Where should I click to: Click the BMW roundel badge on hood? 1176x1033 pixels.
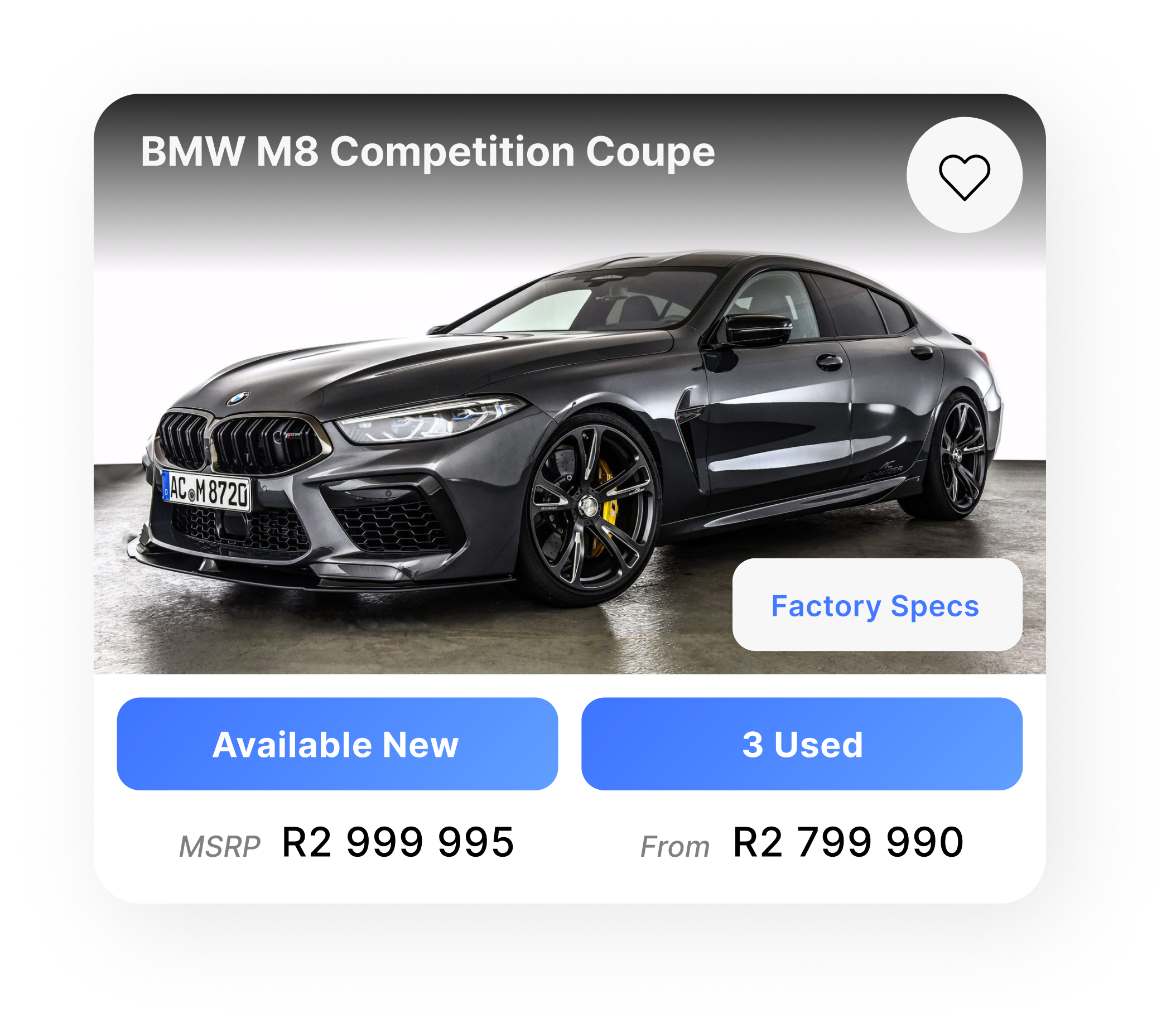click(238, 398)
